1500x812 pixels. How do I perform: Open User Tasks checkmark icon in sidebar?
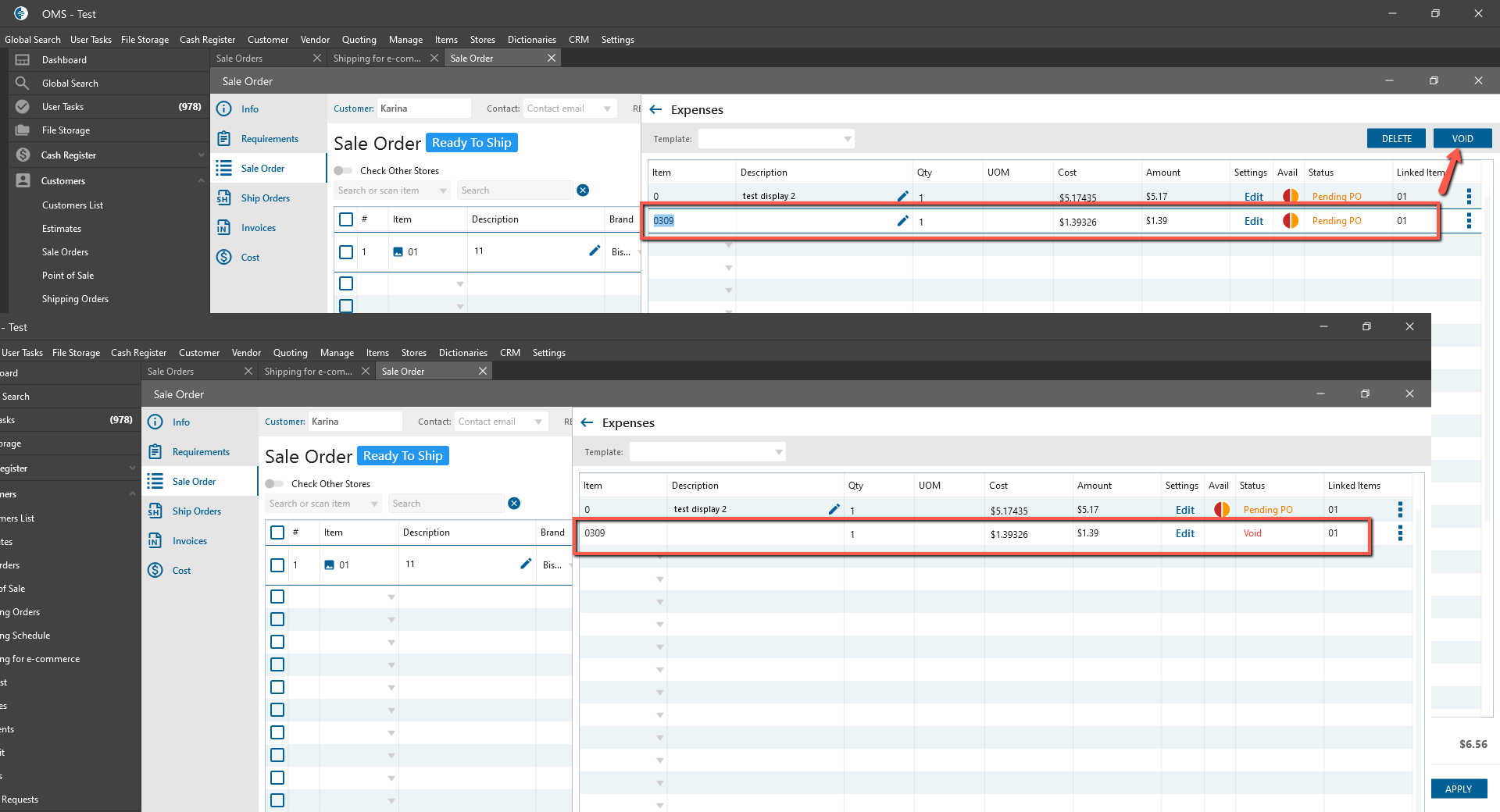(23, 107)
